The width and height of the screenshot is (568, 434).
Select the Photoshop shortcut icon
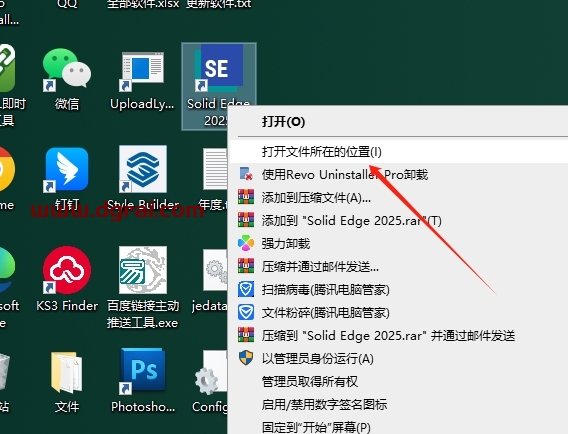143,371
